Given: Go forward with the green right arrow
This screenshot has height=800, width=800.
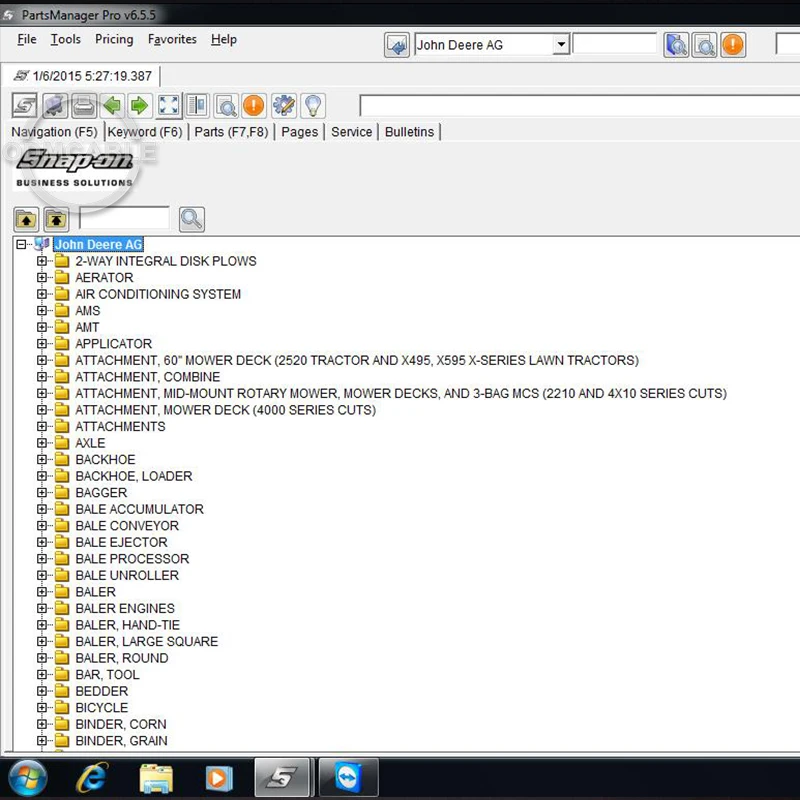Looking at the screenshot, I should (x=139, y=106).
